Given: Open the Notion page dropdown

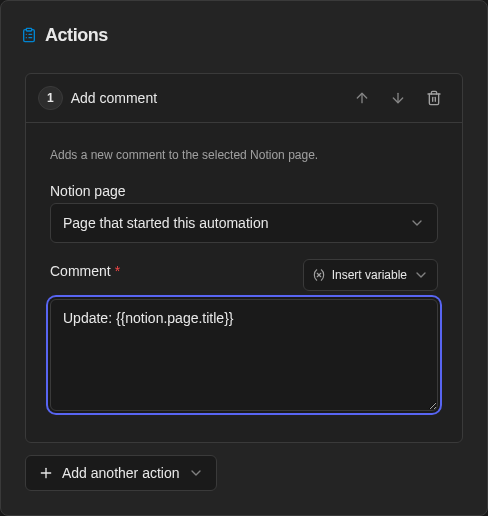Looking at the screenshot, I should click(244, 223).
